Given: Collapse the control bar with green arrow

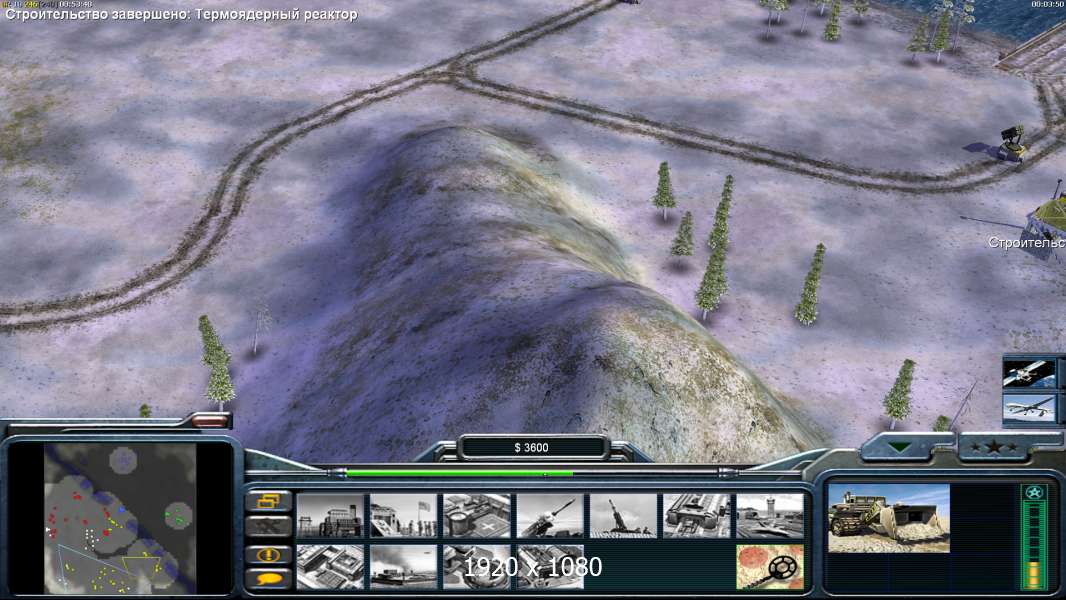Looking at the screenshot, I should (901, 447).
